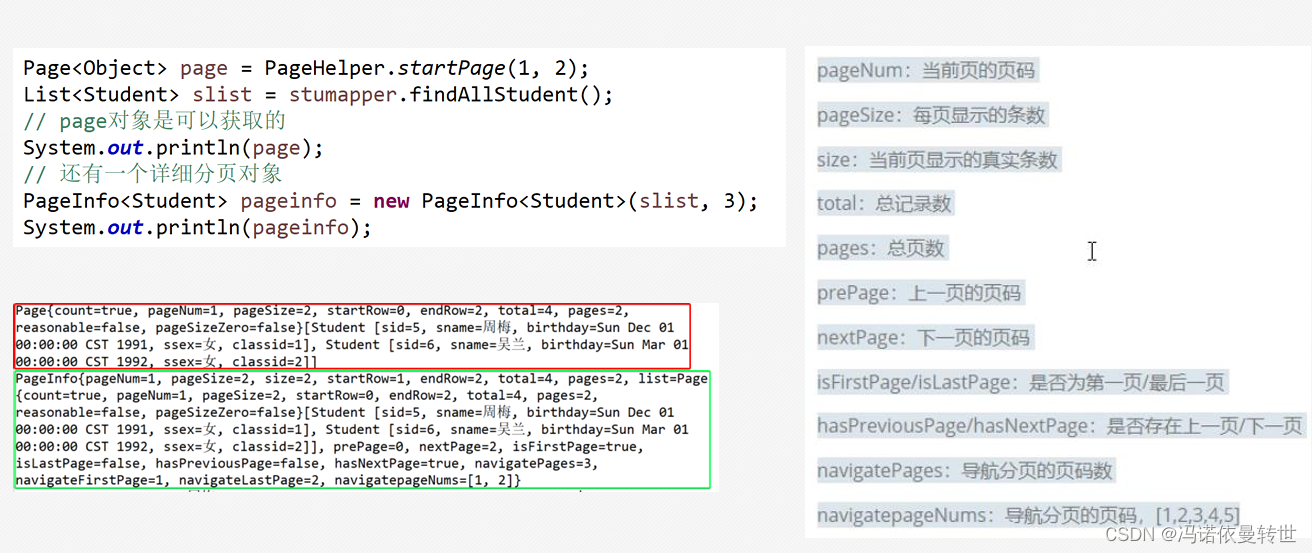Click the "isFirstPage/isLastPage" description line
Image resolution: width=1312 pixels, height=553 pixels.
(x=1021, y=382)
